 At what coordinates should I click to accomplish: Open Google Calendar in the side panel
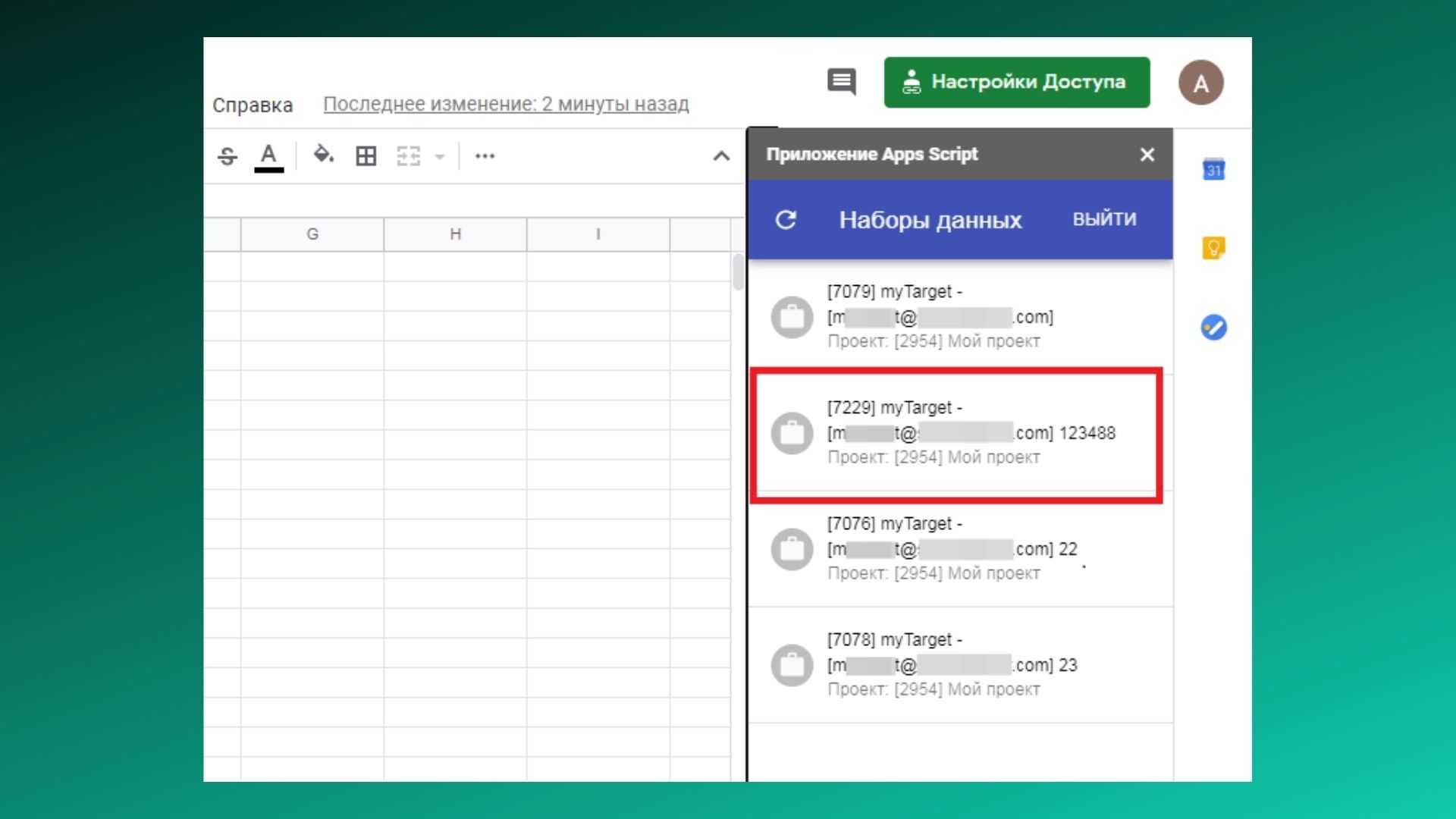(1214, 169)
